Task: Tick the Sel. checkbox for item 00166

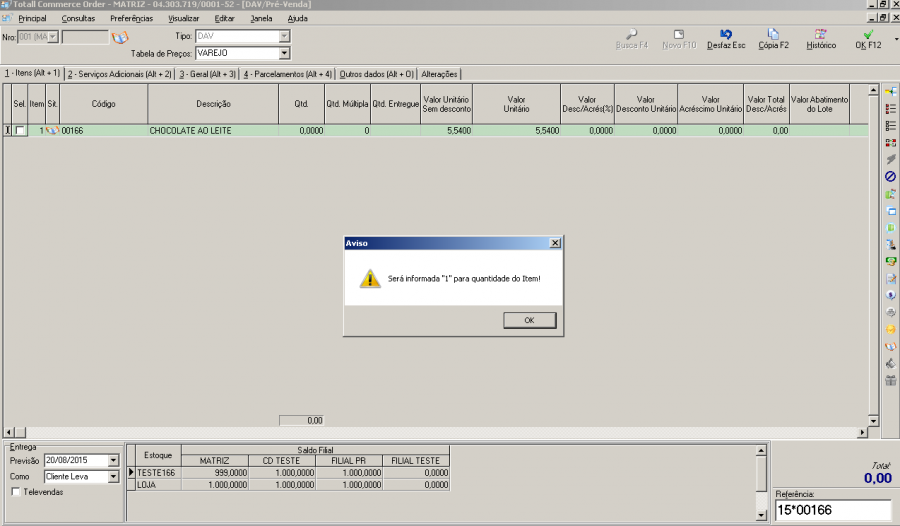Action: [x=20, y=130]
